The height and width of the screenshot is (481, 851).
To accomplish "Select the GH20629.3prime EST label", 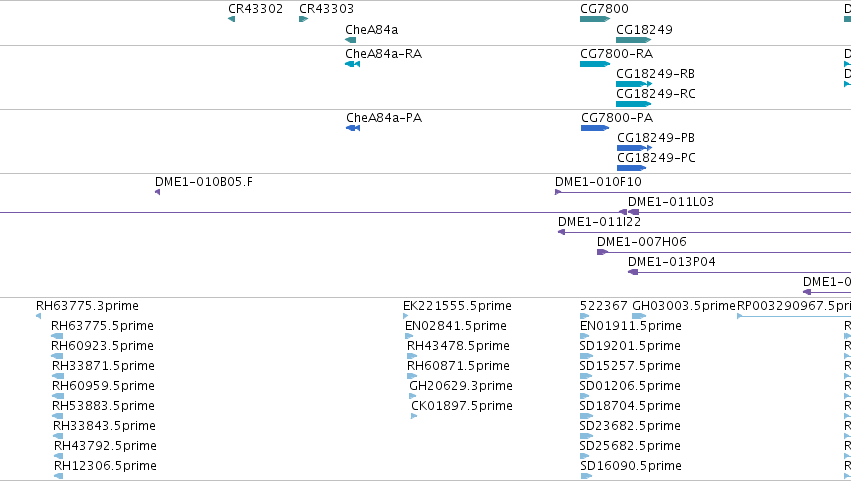I will [x=461, y=387].
